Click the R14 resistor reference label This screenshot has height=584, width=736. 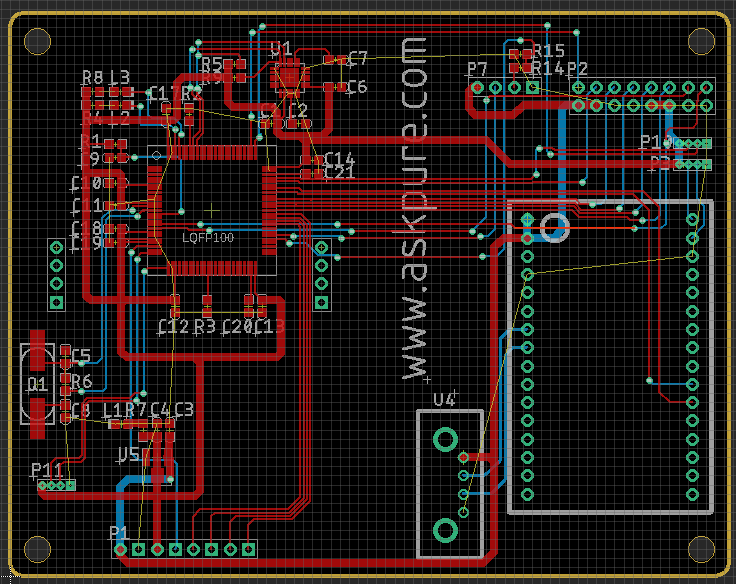tap(548, 69)
